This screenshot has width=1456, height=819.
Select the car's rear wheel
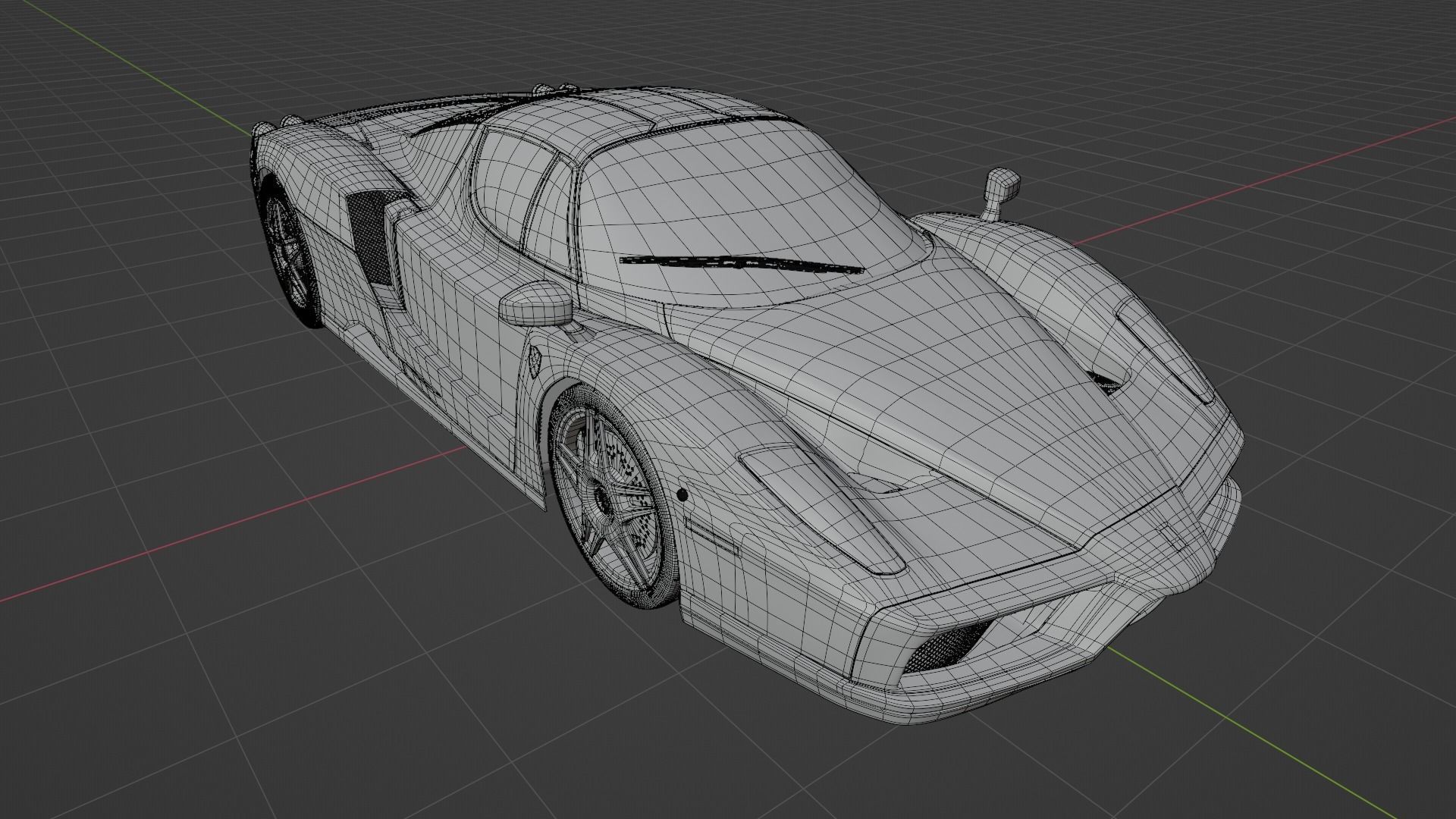pyautogui.click(x=290, y=252)
